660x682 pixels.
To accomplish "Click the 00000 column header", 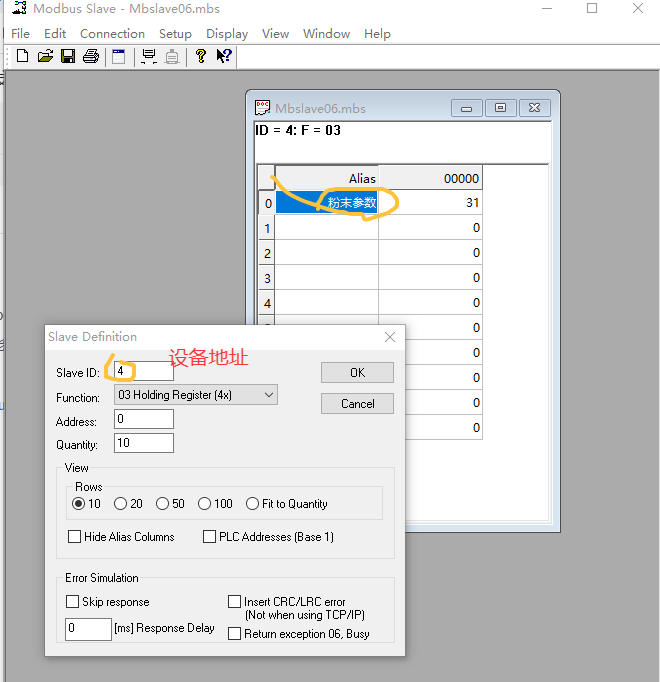I will (430, 178).
